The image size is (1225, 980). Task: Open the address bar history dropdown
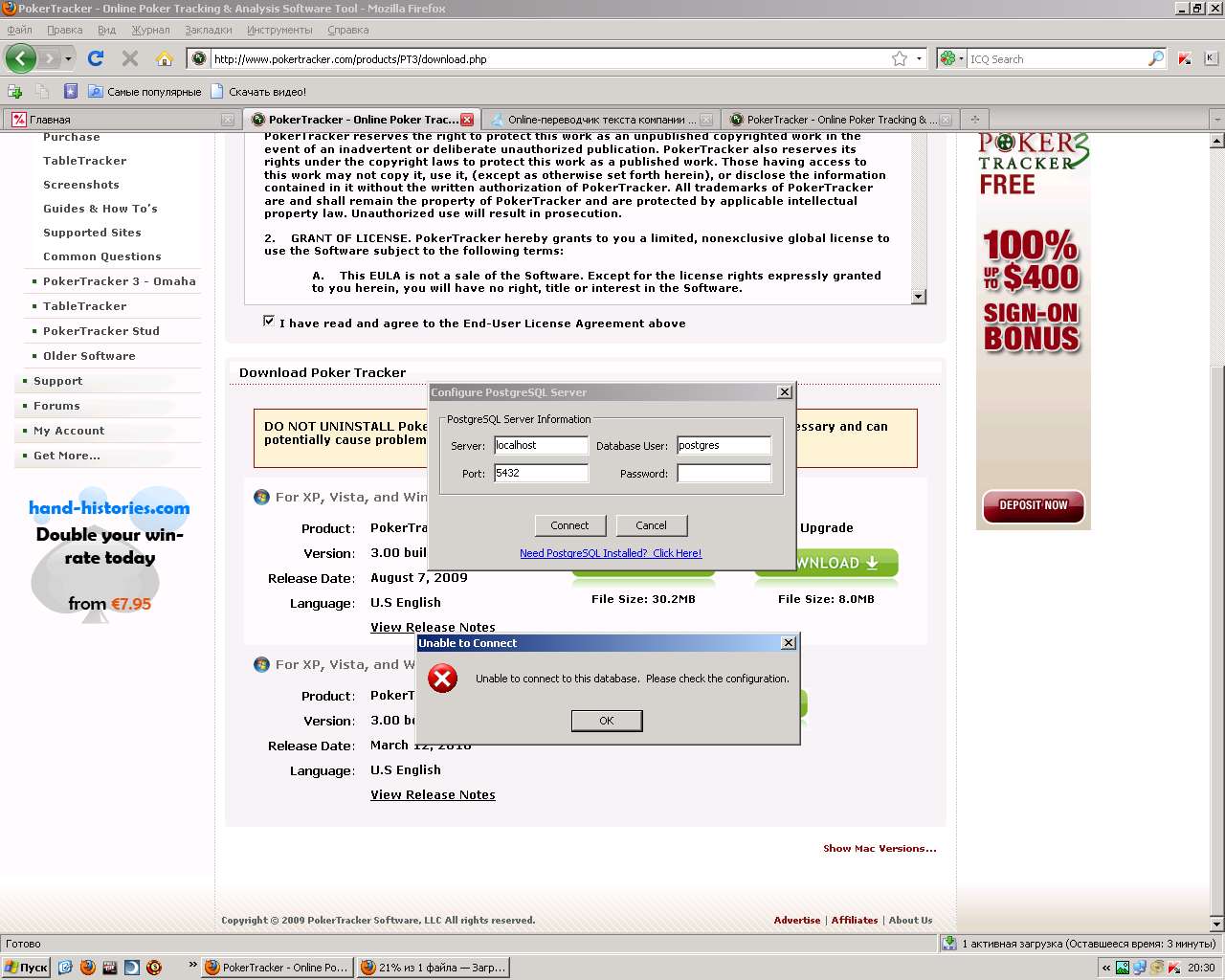coord(919,58)
